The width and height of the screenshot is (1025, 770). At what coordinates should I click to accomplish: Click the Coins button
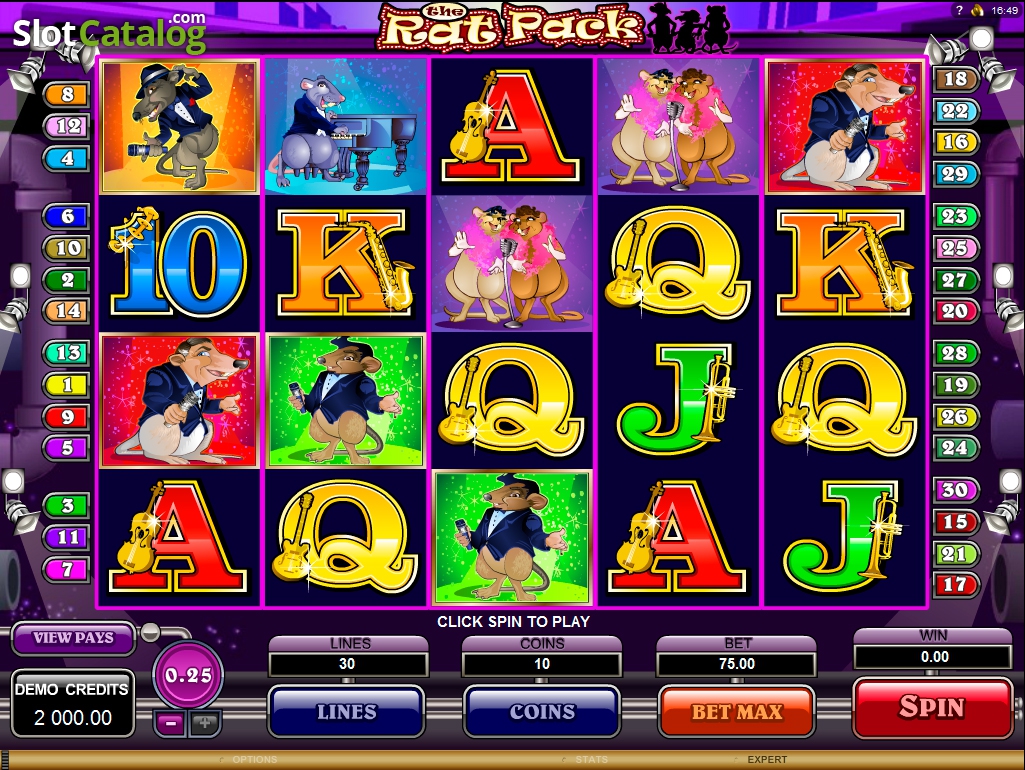(542, 711)
